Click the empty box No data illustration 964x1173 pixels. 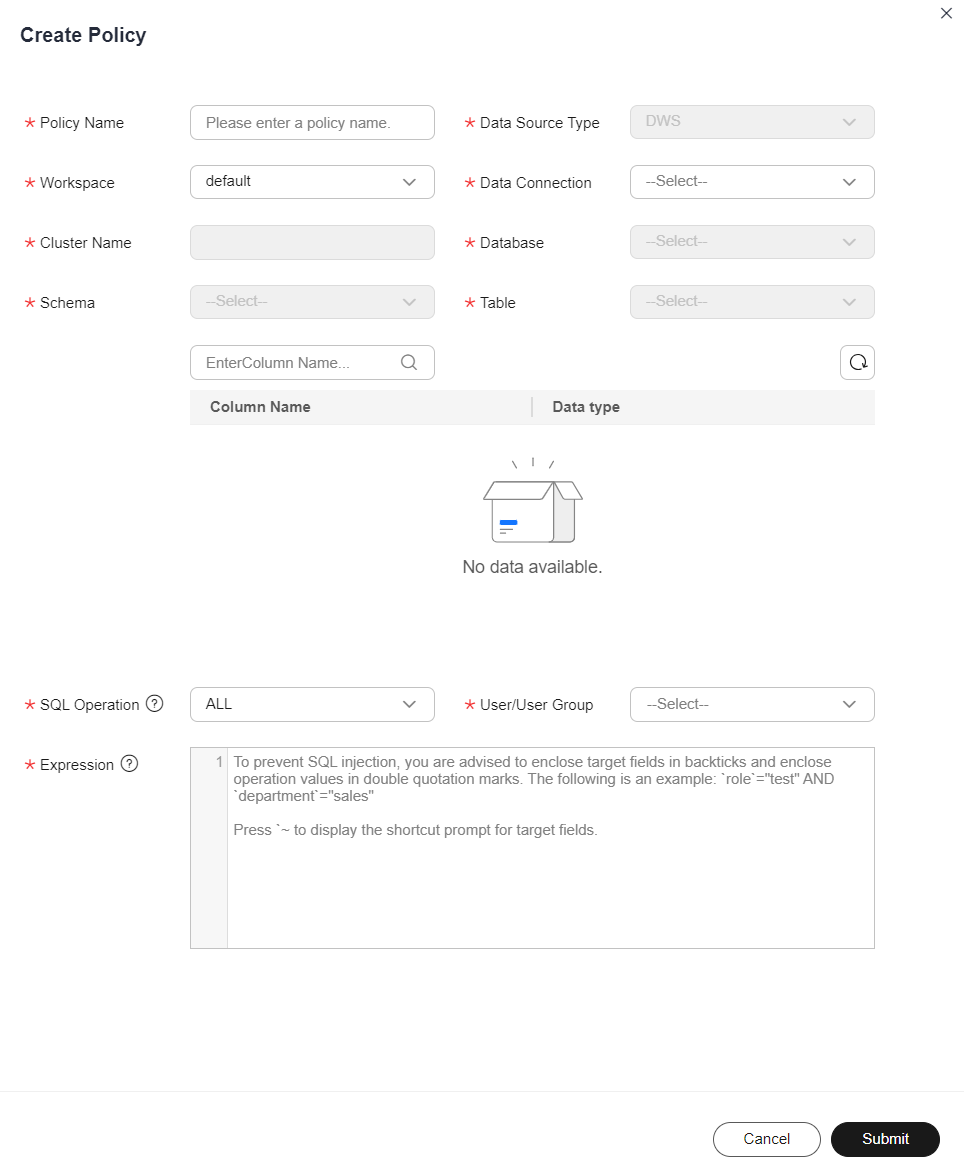[532, 501]
